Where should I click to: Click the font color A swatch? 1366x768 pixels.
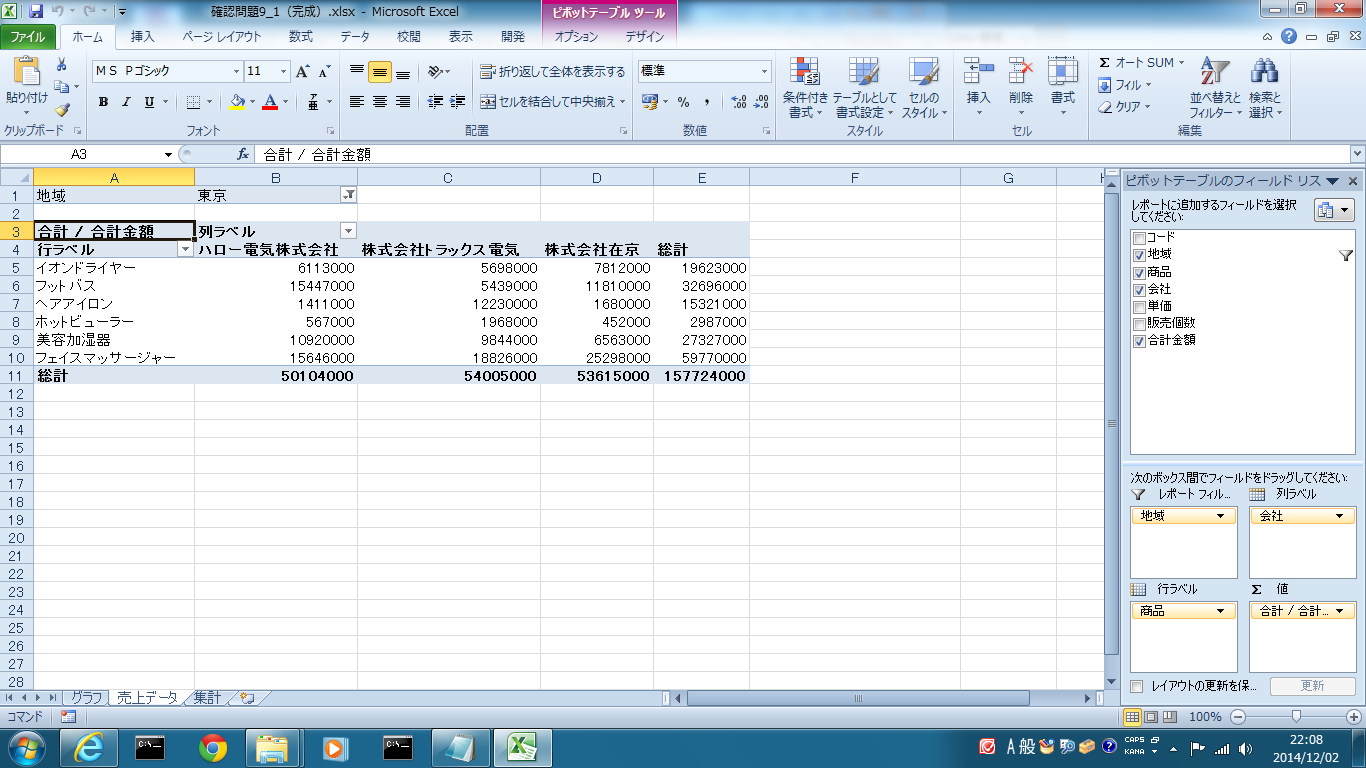(x=270, y=102)
